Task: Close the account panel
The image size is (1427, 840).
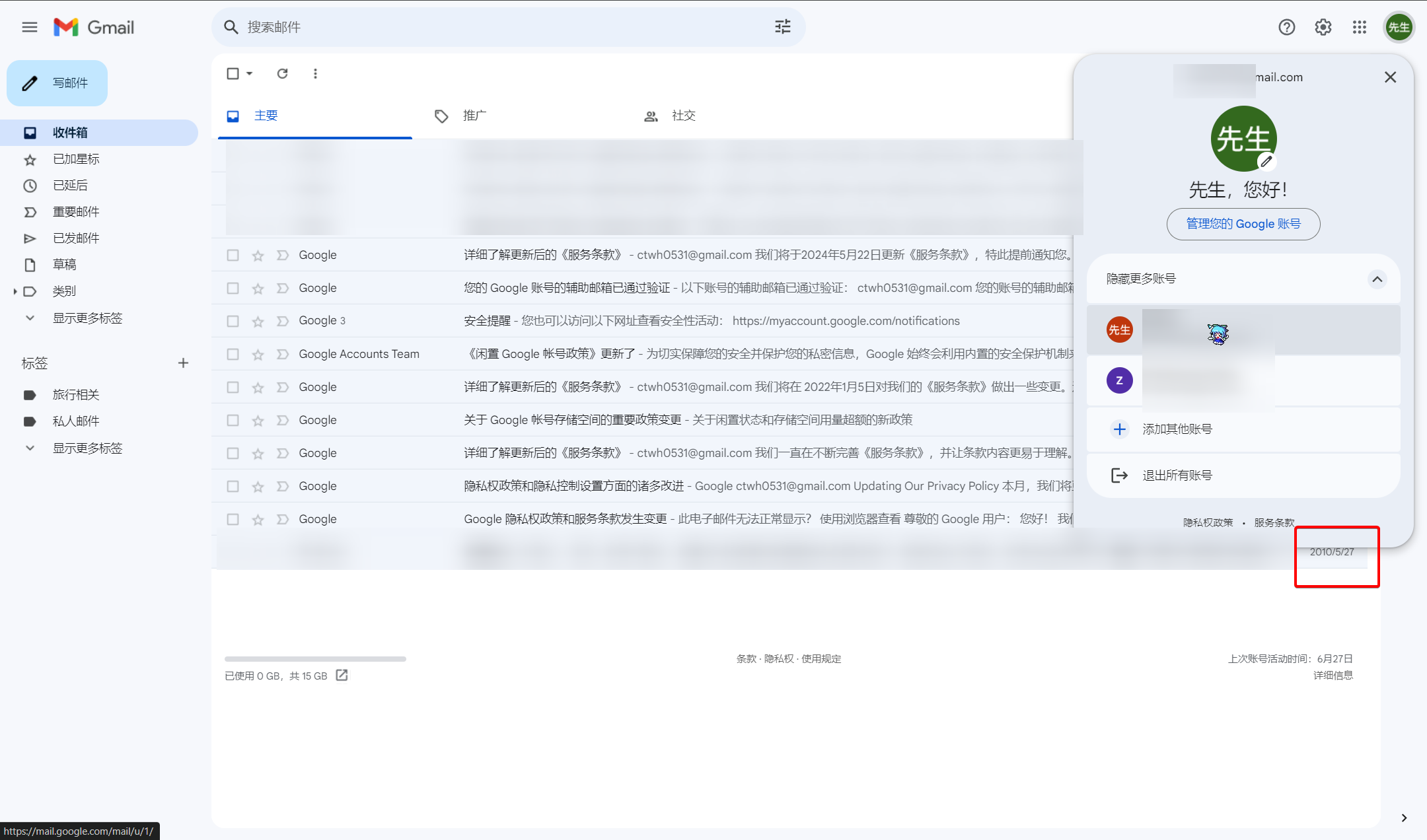Action: click(x=1390, y=77)
